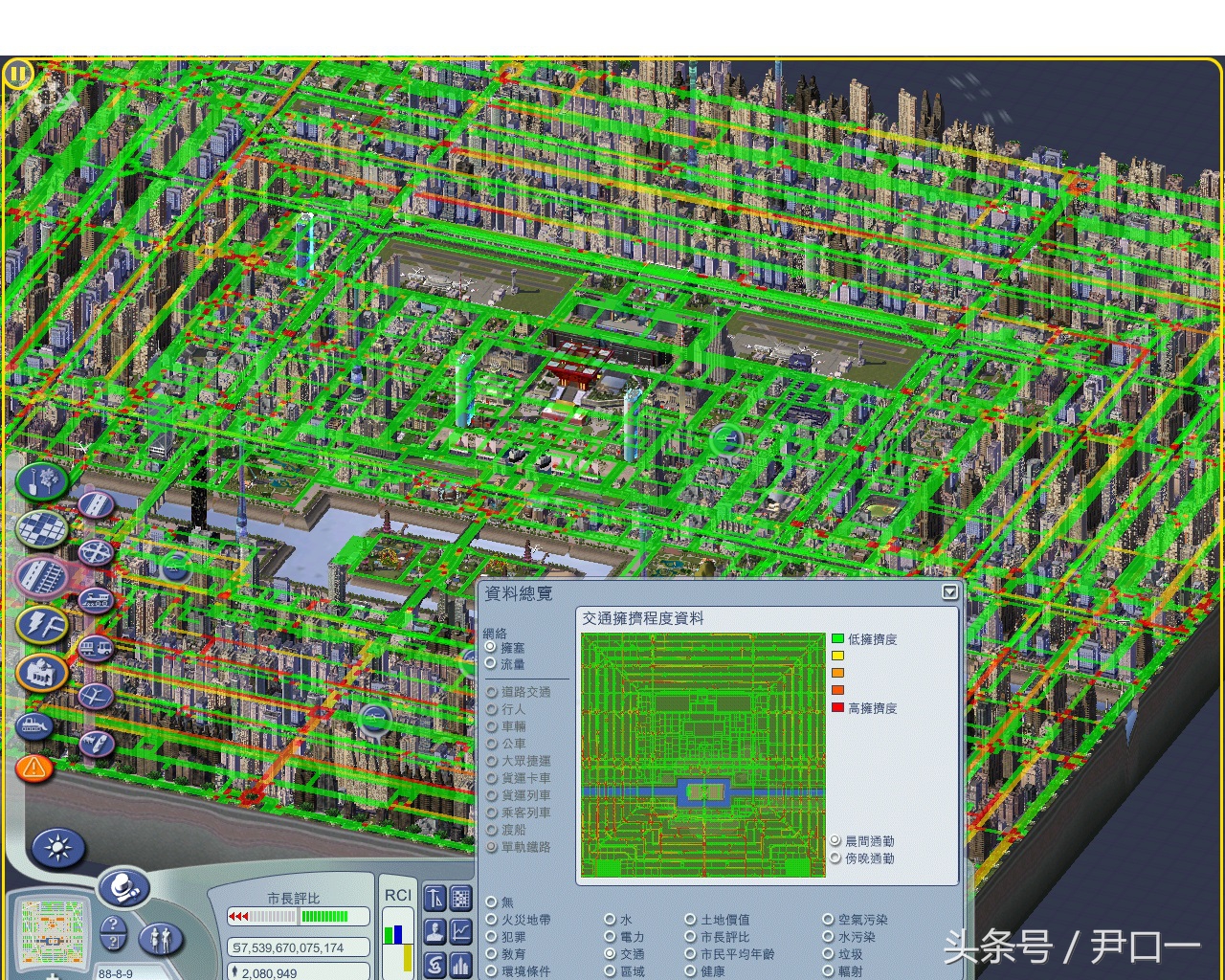The width and height of the screenshot is (1225, 980).
Task: Choose the airport submenu icon
Action: [97, 696]
